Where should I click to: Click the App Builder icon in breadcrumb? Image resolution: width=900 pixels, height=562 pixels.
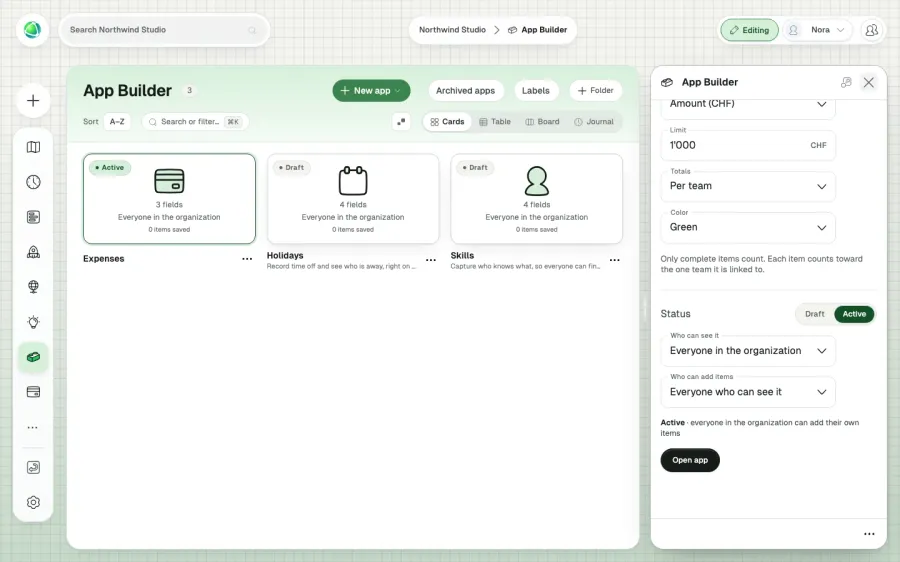(512, 30)
